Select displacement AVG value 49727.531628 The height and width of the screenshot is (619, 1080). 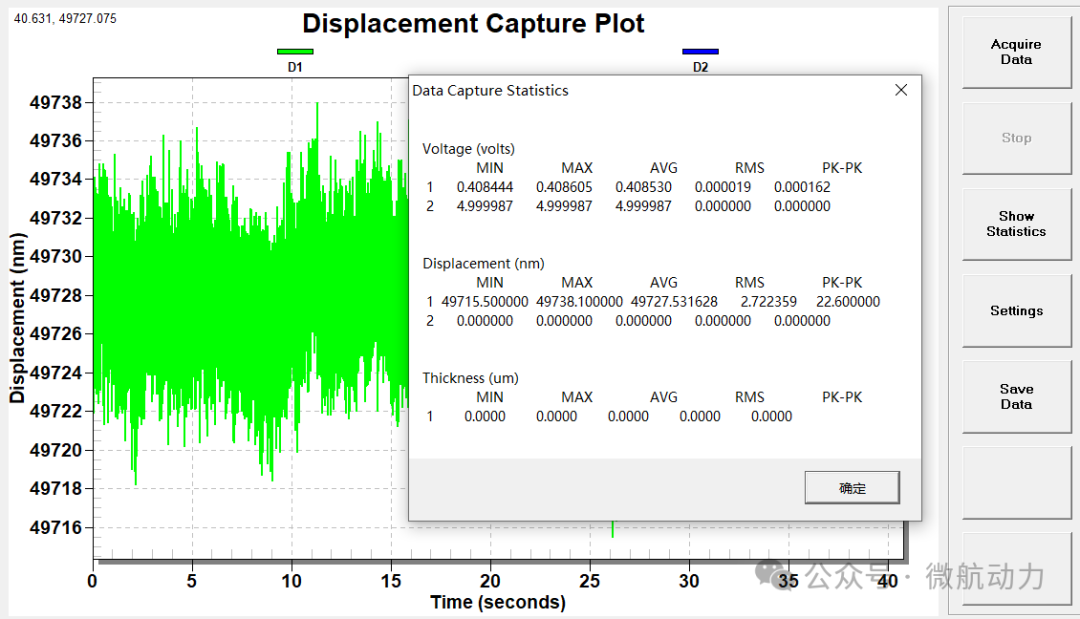pos(674,302)
